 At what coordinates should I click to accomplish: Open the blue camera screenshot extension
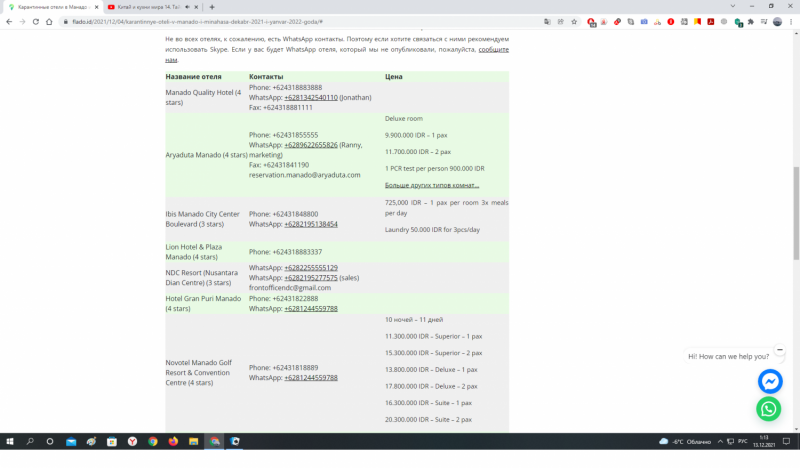pos(644,22)
